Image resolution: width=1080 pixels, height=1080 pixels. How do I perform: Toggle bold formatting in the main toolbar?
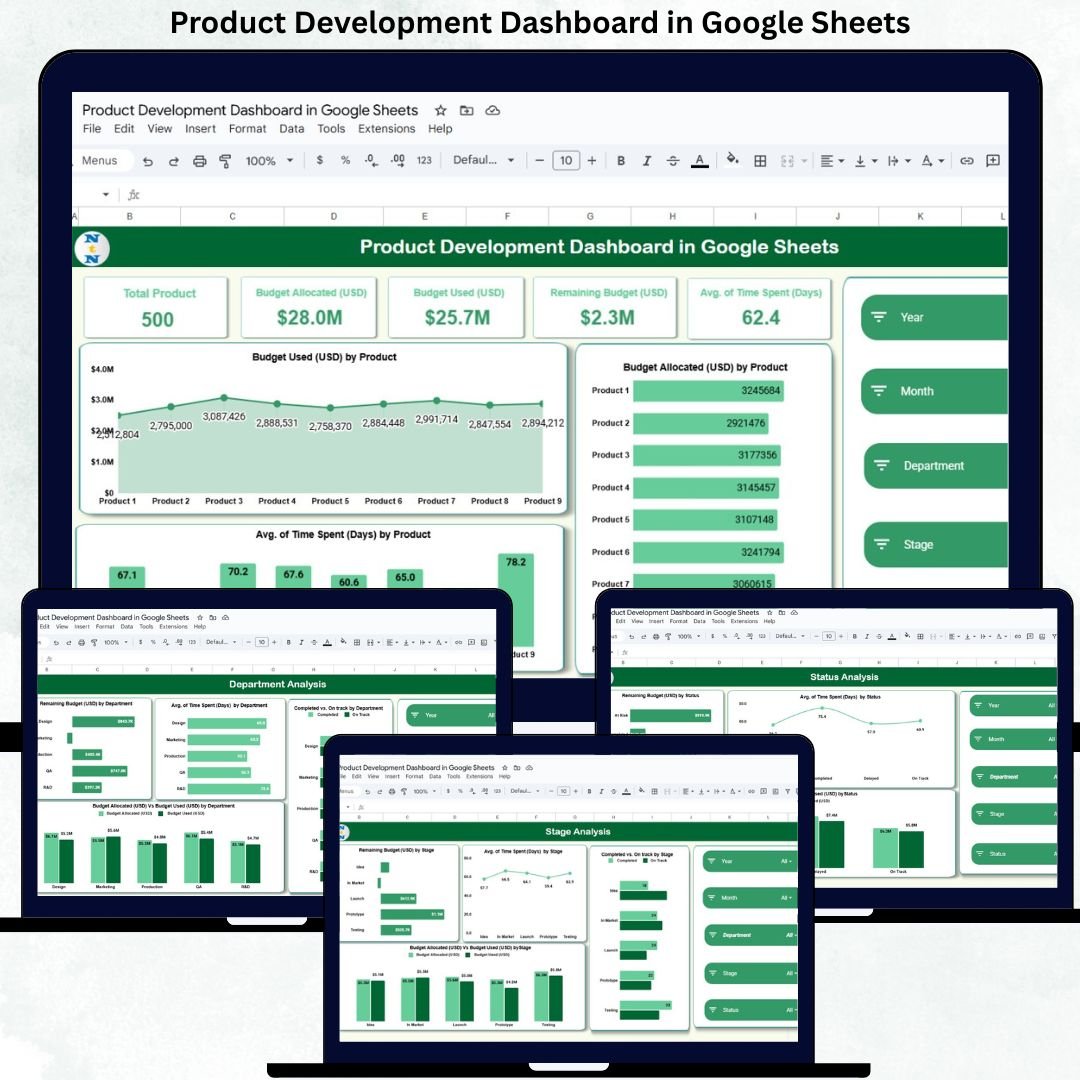[621, 161]
